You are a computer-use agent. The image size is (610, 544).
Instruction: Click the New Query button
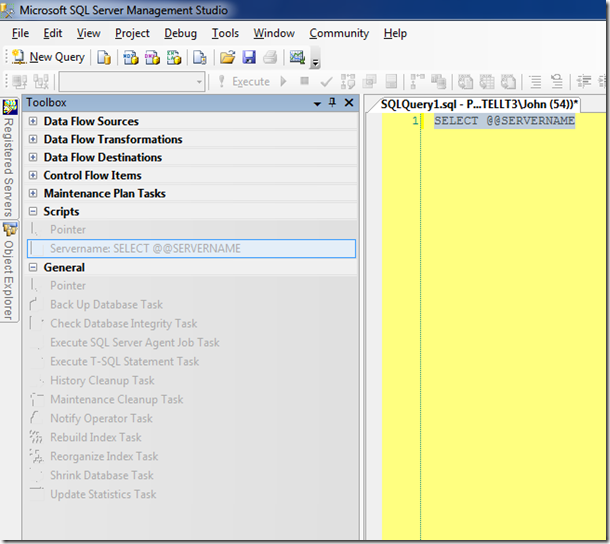[48, 57]
